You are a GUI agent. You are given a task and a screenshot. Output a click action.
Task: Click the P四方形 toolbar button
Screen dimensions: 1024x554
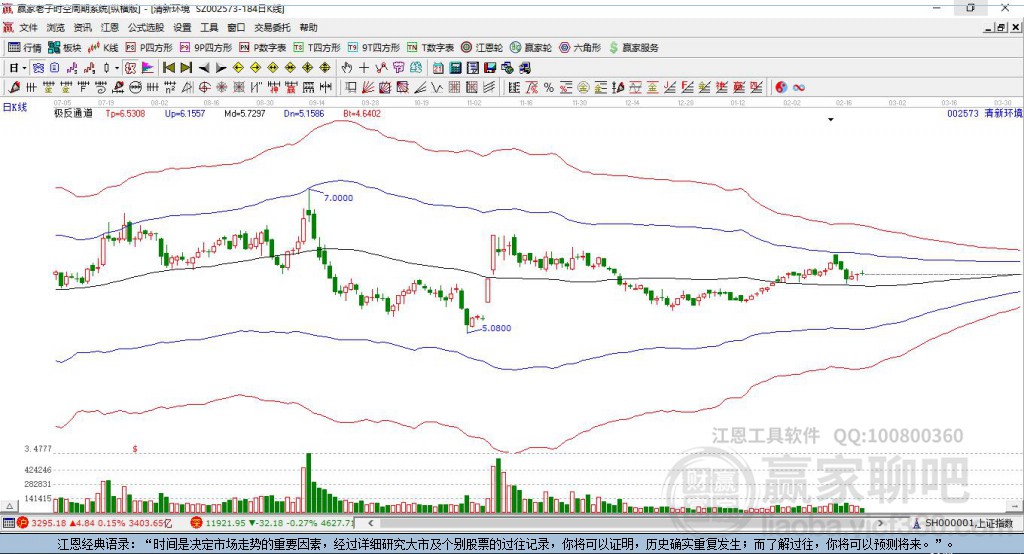click(149, 47)
